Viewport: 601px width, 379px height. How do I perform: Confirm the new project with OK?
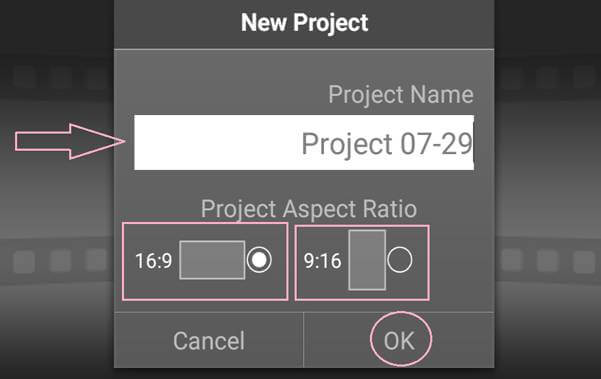tap(399, 341)
